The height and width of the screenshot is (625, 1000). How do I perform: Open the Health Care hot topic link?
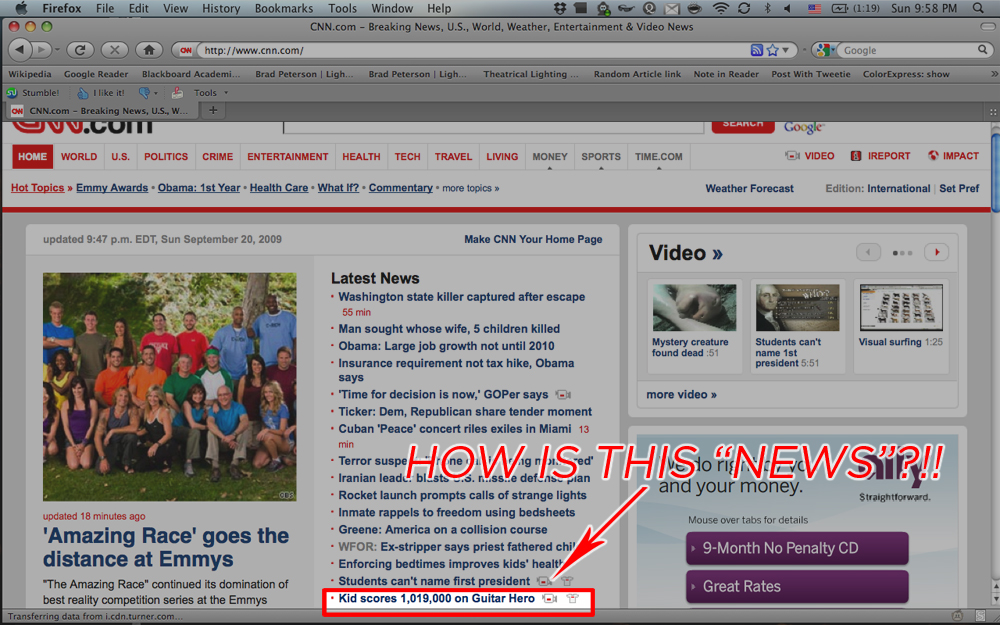pyautogui.click(x=279, y=188)
